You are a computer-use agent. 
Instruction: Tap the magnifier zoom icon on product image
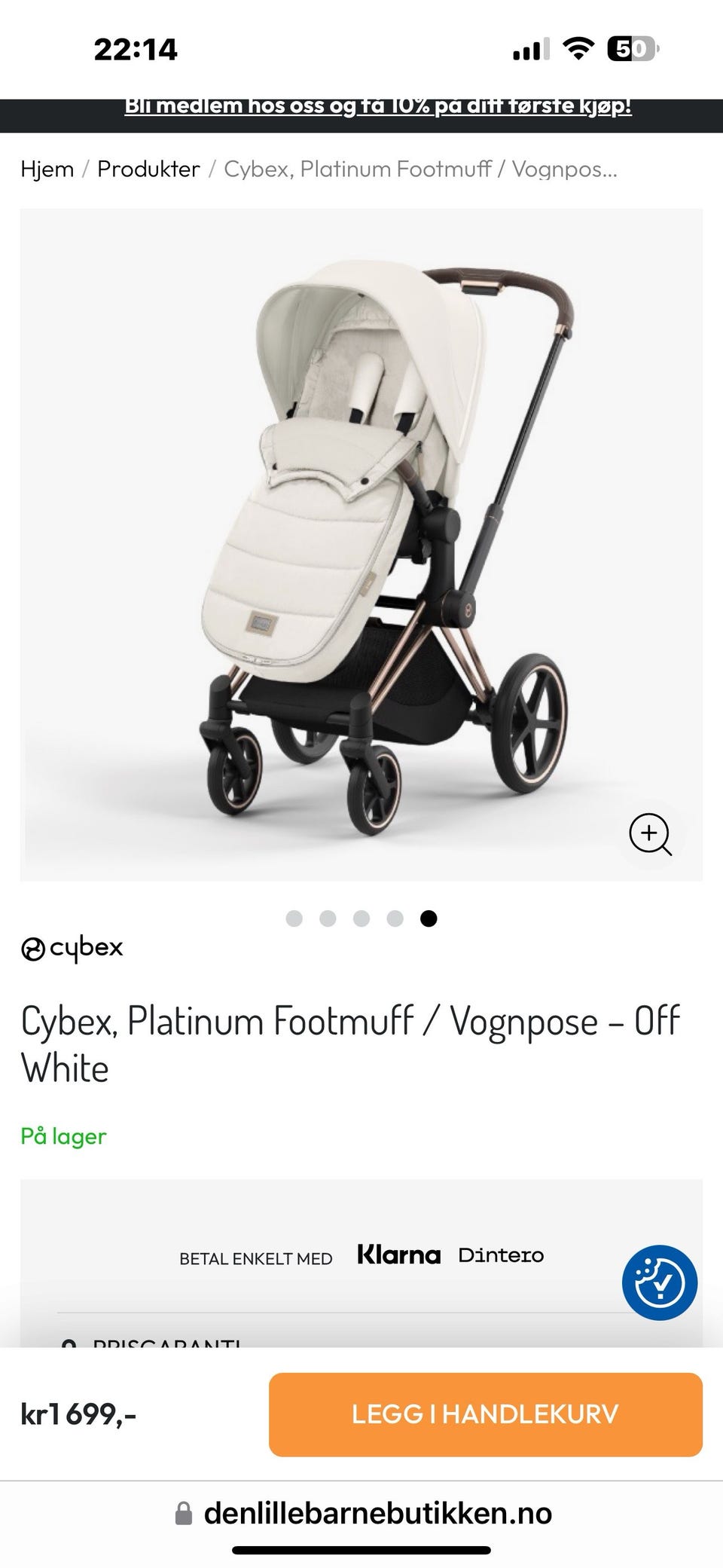tap(650, 834)
